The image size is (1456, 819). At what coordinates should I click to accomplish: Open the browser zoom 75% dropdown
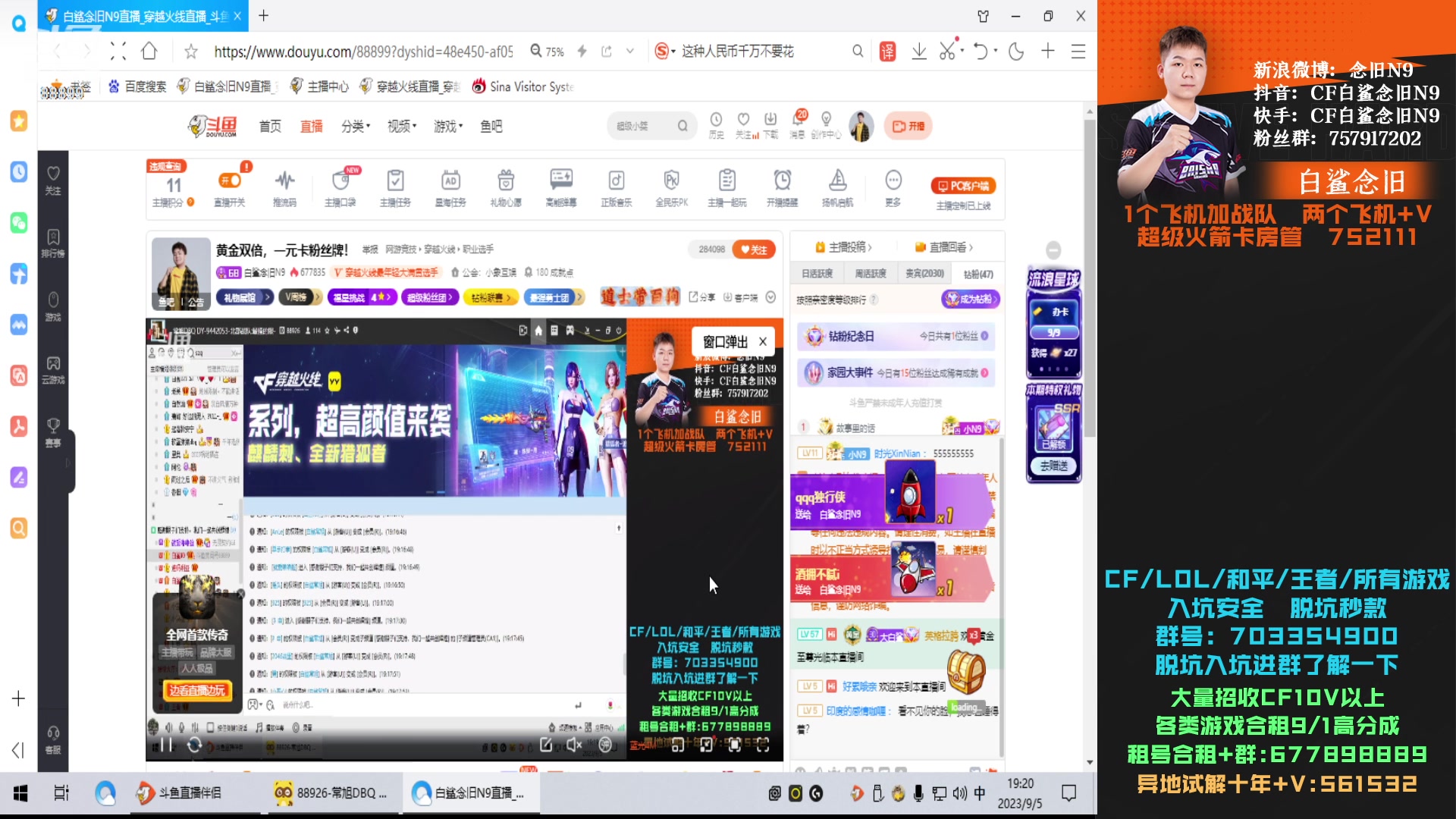coord(548,51)
